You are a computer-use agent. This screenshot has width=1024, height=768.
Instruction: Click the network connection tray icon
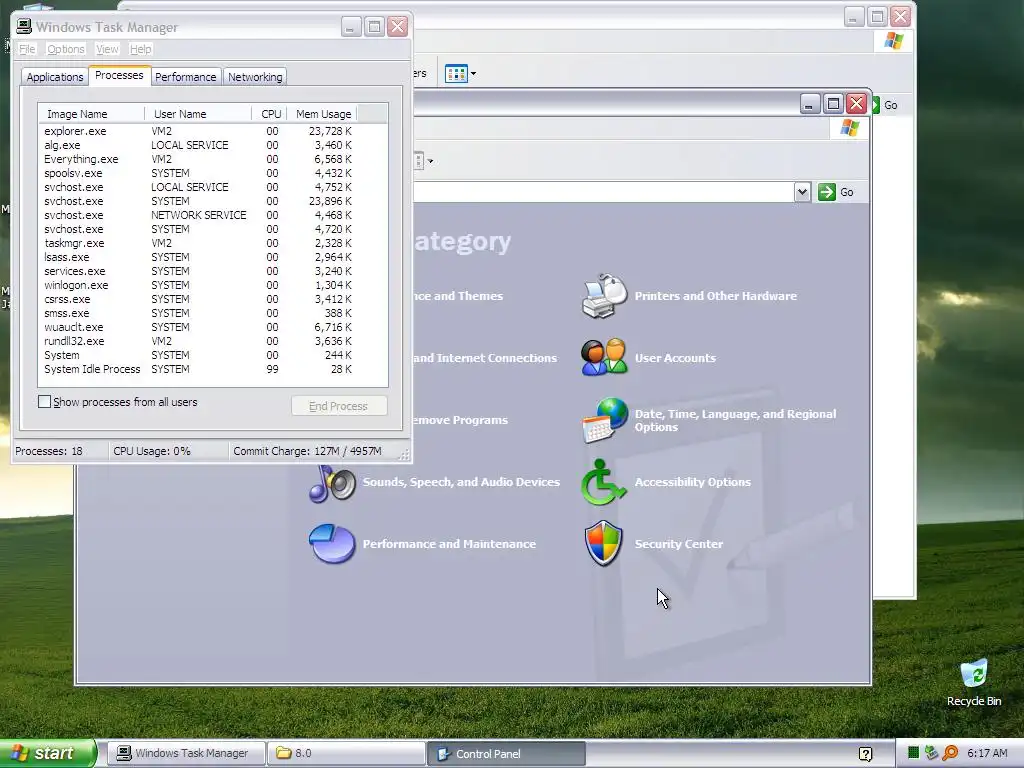(x=932, y=753)
